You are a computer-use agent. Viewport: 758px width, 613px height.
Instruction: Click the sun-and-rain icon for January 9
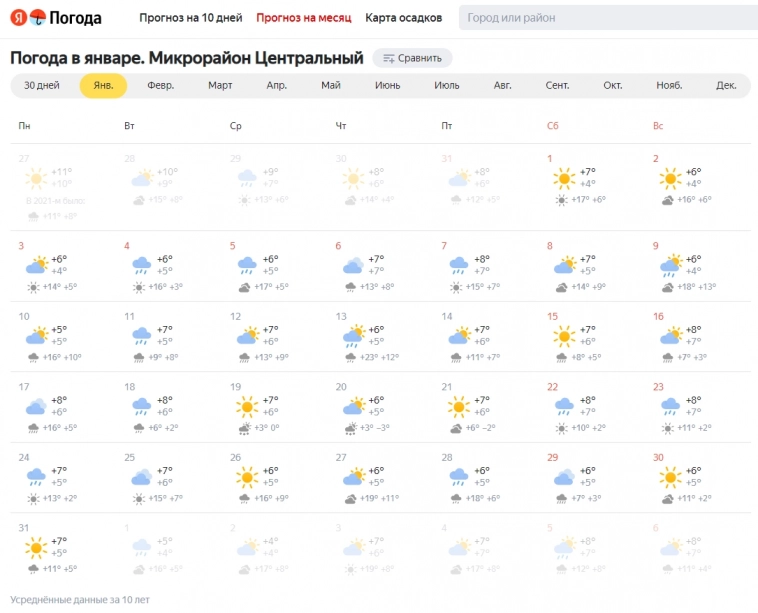click(671, 266)
